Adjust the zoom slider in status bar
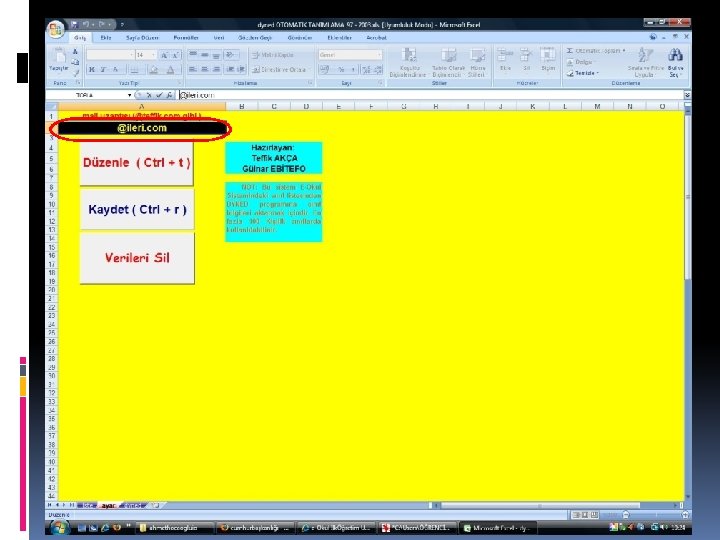720x540 pixels. (x=655, y=515)
